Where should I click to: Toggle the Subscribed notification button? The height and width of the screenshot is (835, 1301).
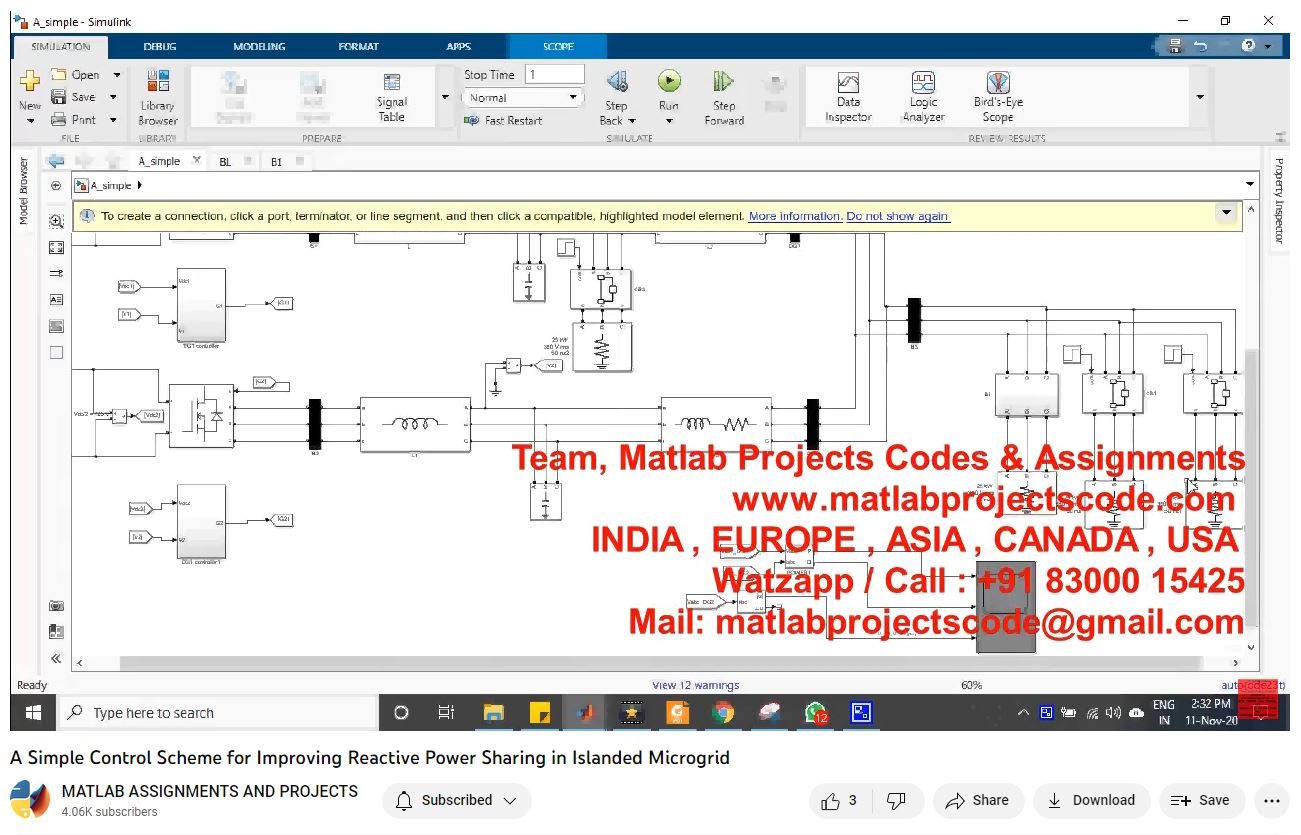click(456, 800)
